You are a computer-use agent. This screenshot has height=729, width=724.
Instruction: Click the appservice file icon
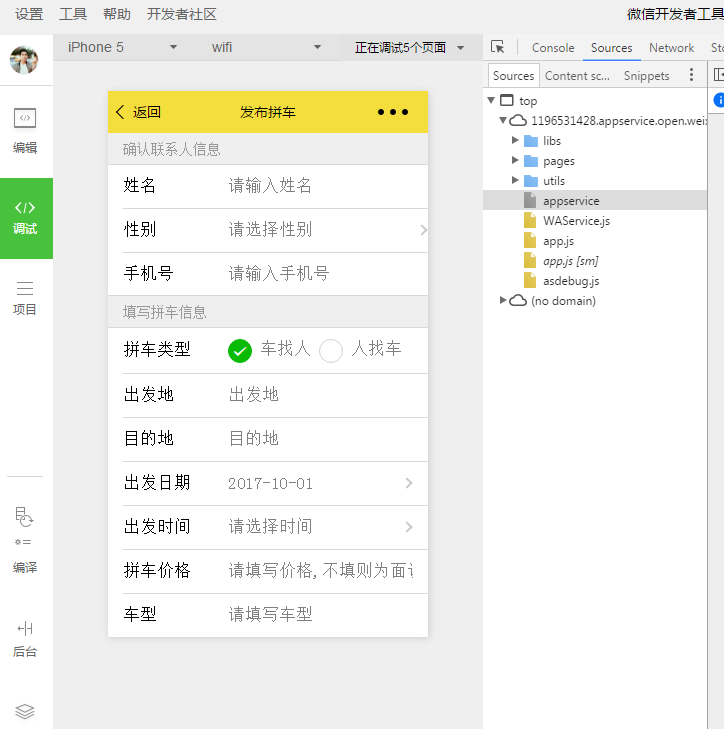530,200
